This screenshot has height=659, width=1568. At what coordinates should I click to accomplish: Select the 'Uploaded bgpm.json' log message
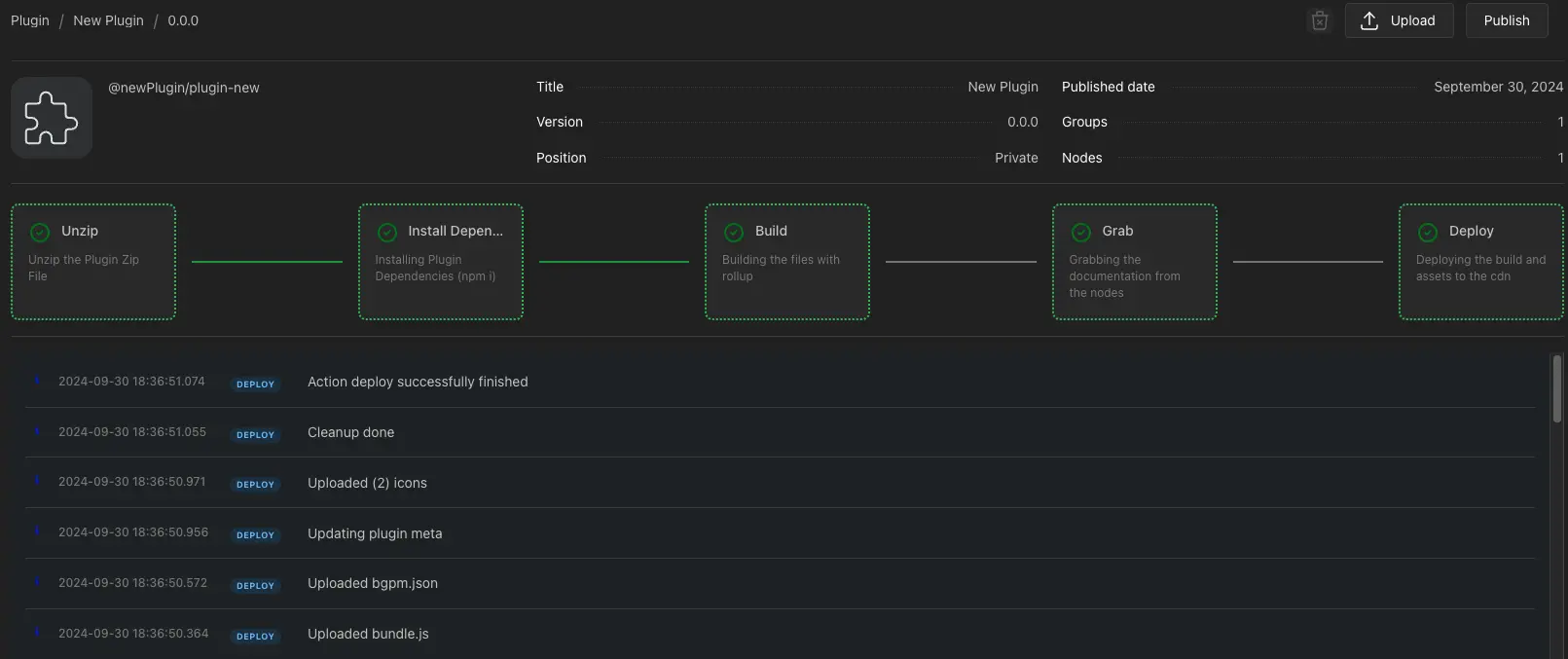pyautogui.click(x=373, y=583)
